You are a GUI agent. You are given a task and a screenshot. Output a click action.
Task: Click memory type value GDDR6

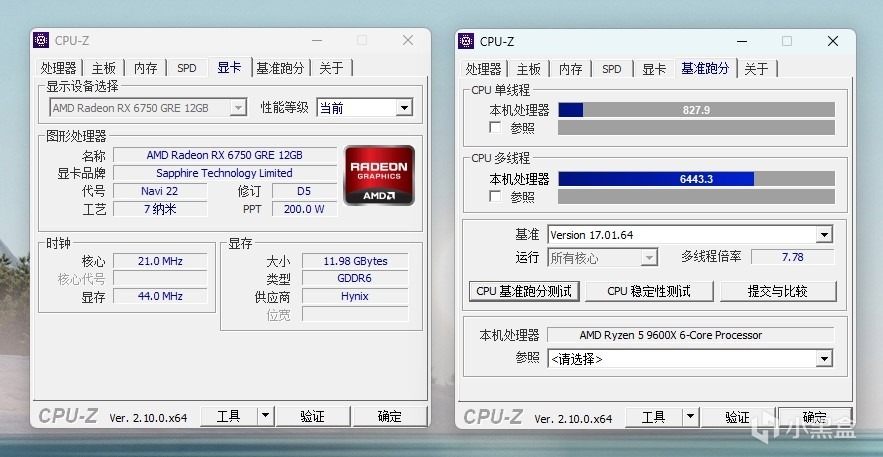(355, 278)
